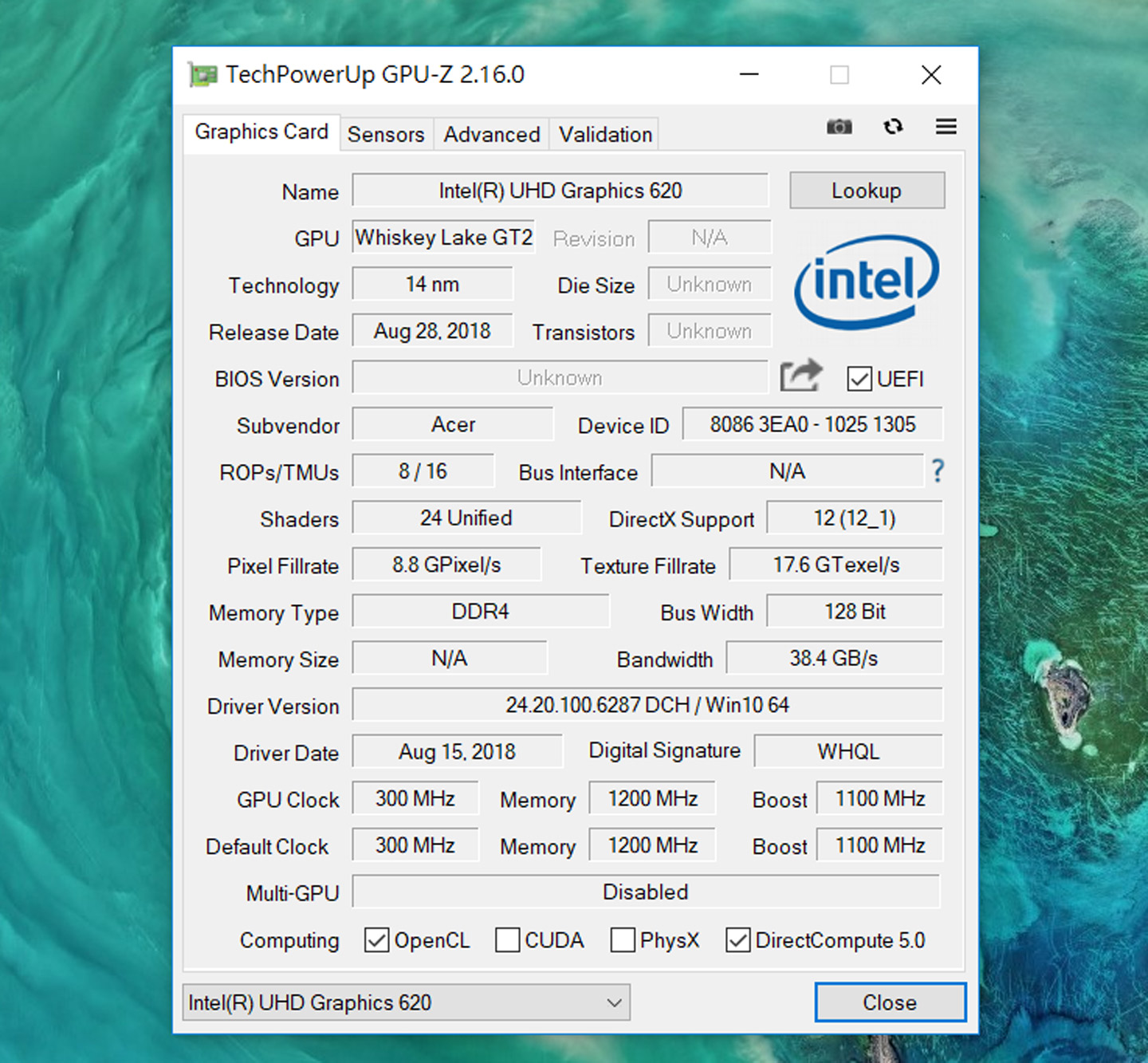Viewport: 1148px width, 1063px height.
Task: Switch to the Sensors tab
Action: pos(386,134)
